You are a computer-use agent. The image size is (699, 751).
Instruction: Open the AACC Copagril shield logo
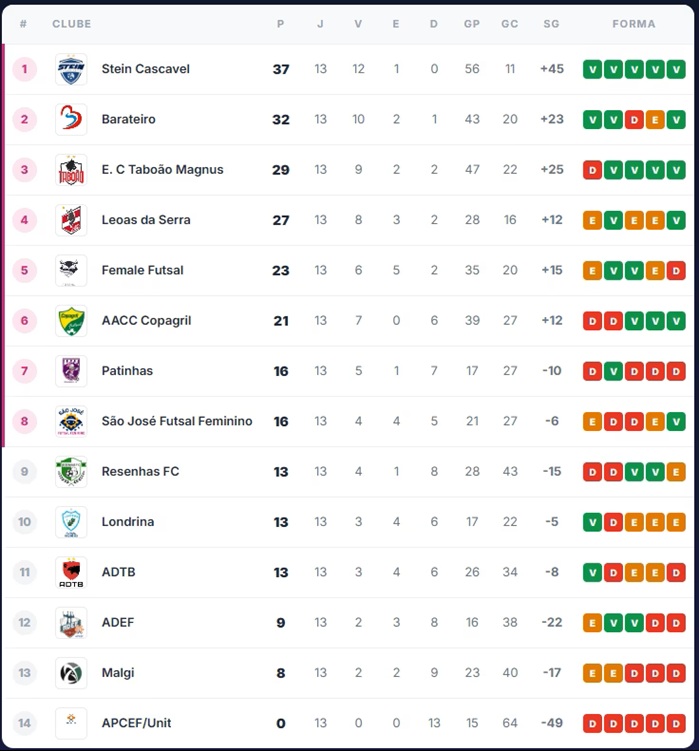(x=71, y=321)
